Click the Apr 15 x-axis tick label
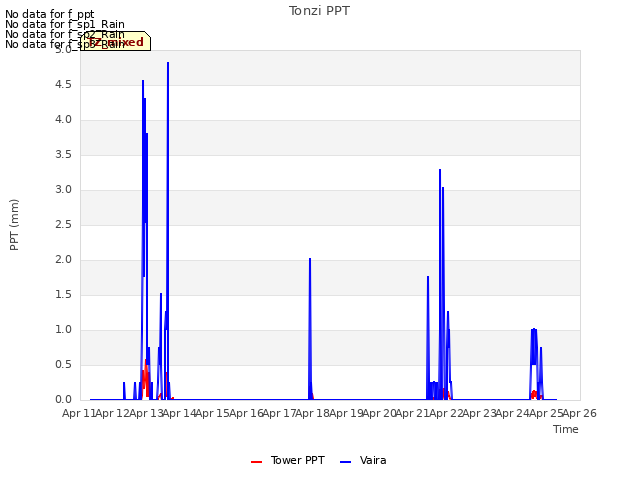This screenshot has height=480, width=640. pyautogui.click(x=212, y=413)
